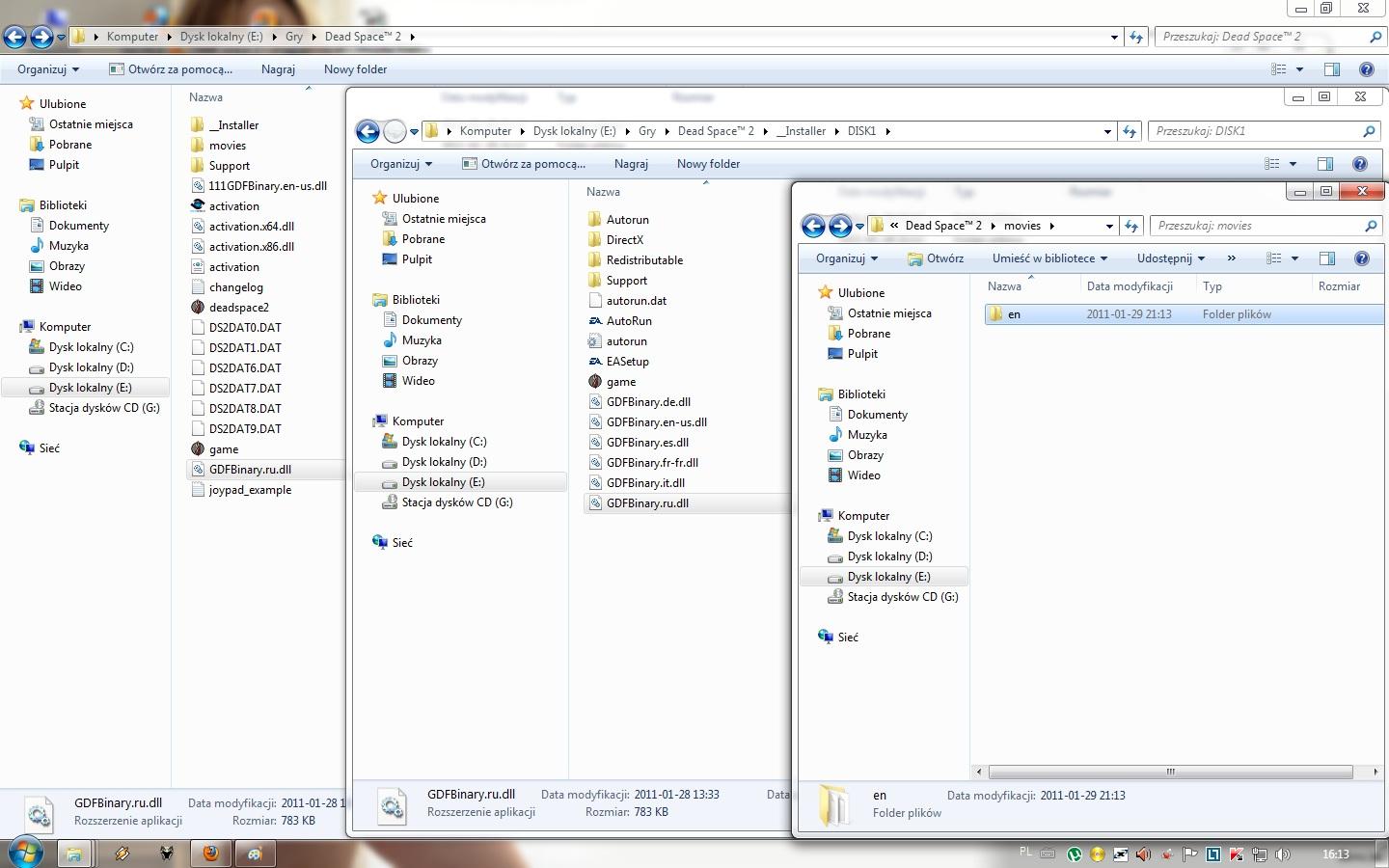Click the Forward arrow in the movies window

coord(840,226)
